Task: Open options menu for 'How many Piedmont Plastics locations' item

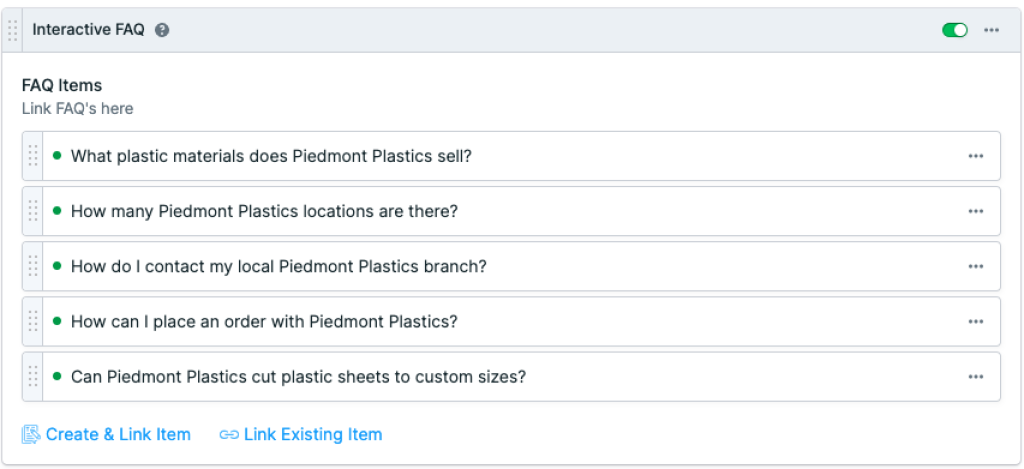Action: click(976, 211)
